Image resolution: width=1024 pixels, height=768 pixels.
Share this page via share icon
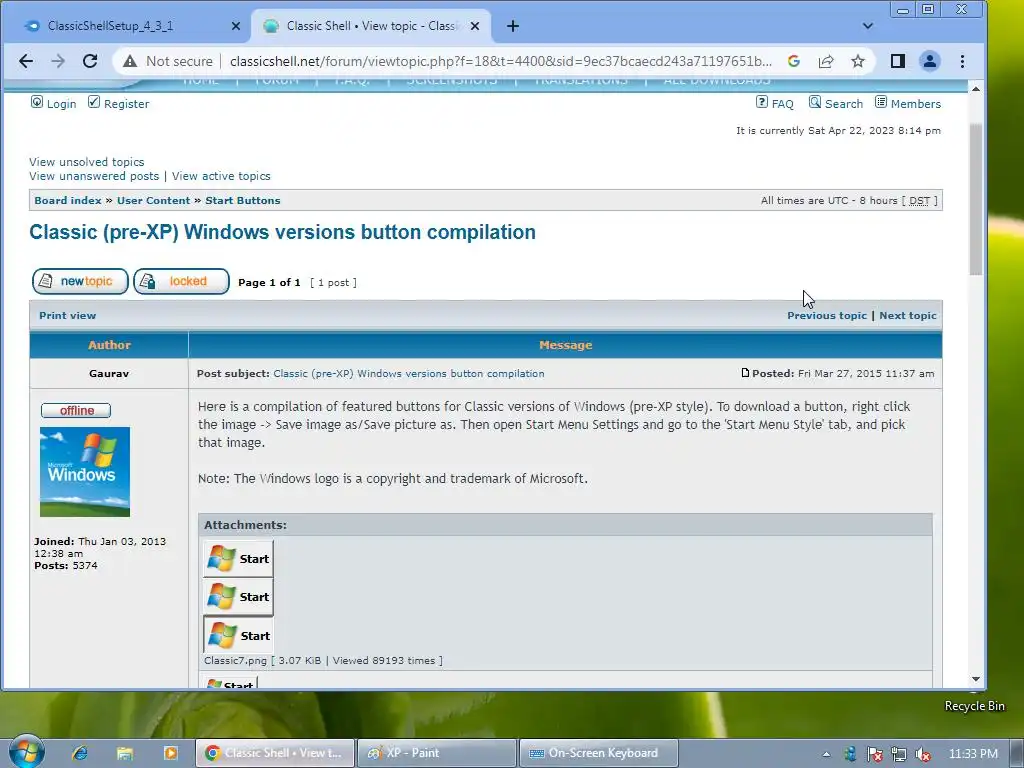point(825,61)
